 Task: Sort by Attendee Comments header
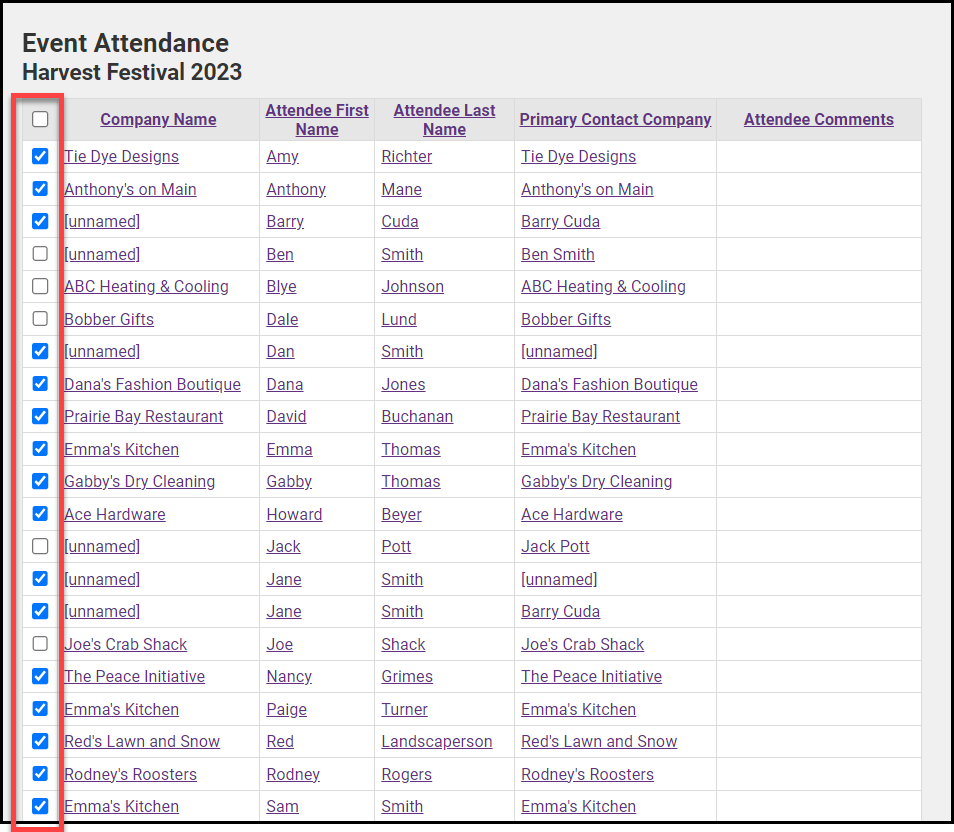click(818, 119)
